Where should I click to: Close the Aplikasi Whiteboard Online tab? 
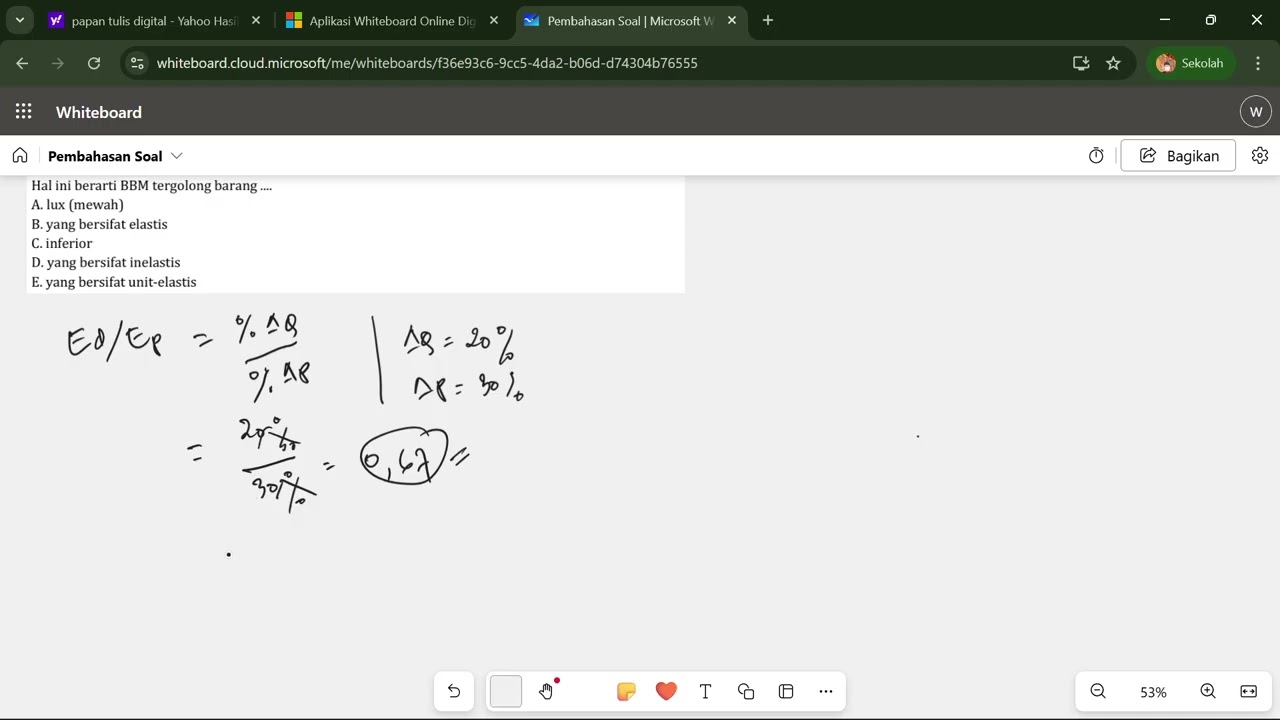494,20
